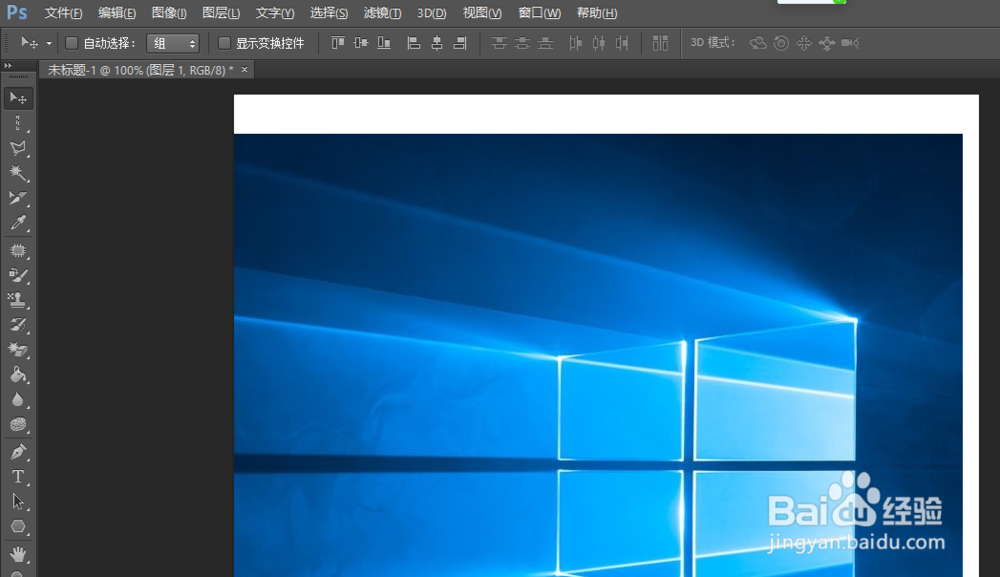Select the Direct Selection arrow tool
1000x577 pixels.
[18, 502]
